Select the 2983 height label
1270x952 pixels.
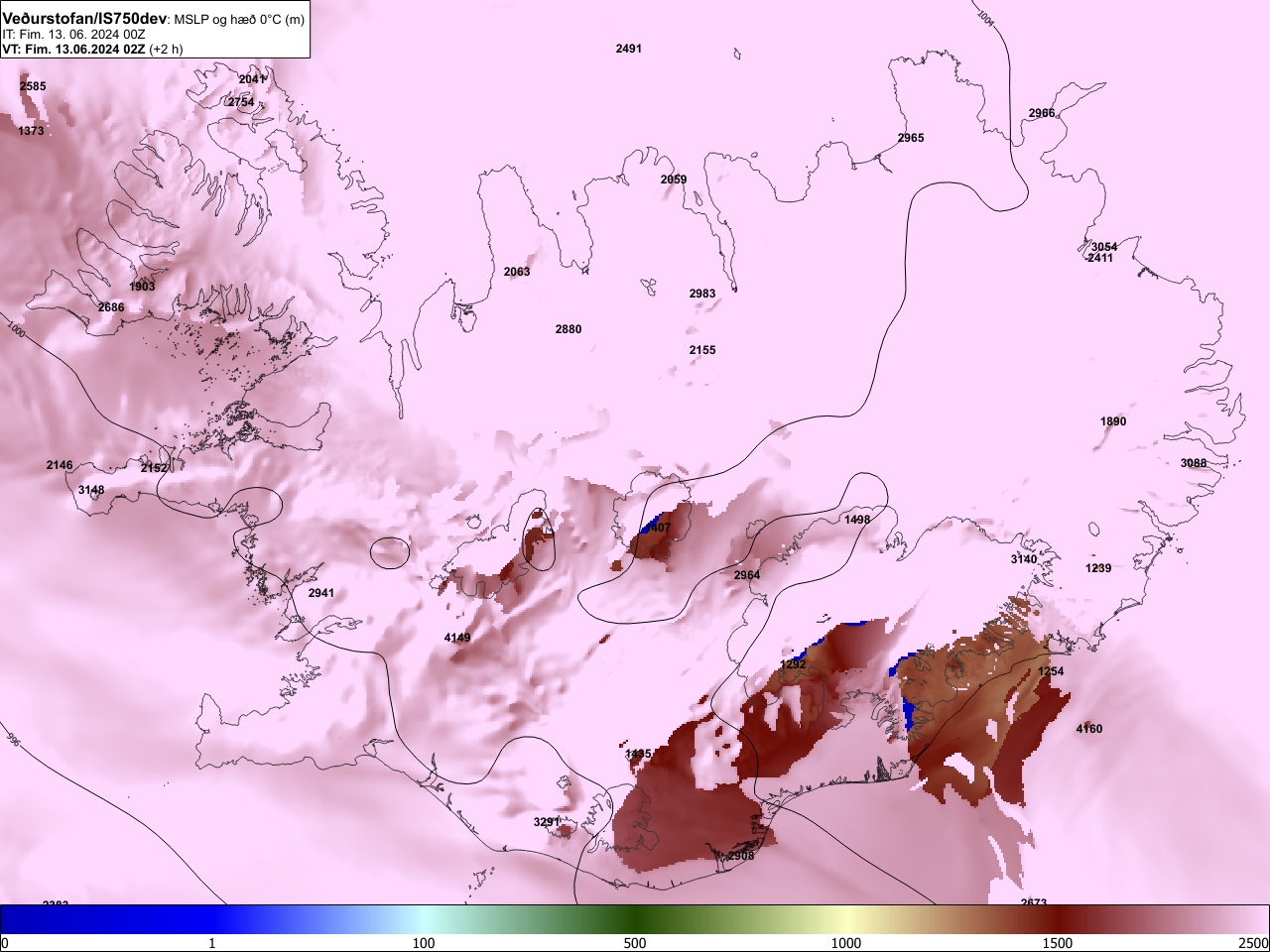pyautogui.click(x=702, y=294)
